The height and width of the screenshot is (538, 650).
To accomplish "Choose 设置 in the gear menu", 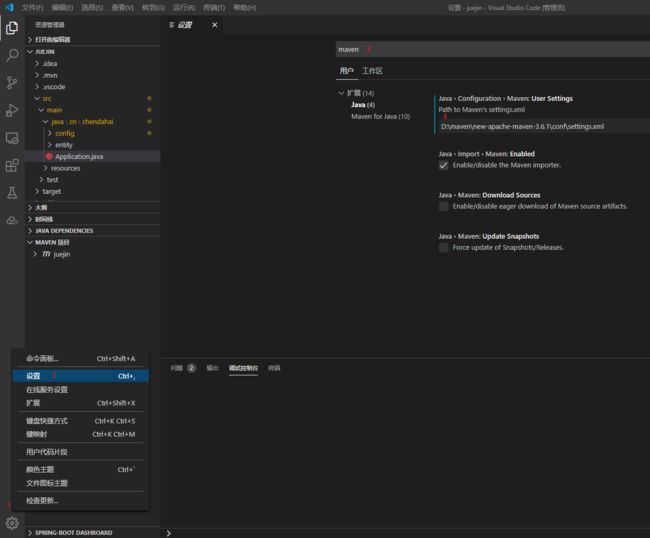I will click(81, 376).
